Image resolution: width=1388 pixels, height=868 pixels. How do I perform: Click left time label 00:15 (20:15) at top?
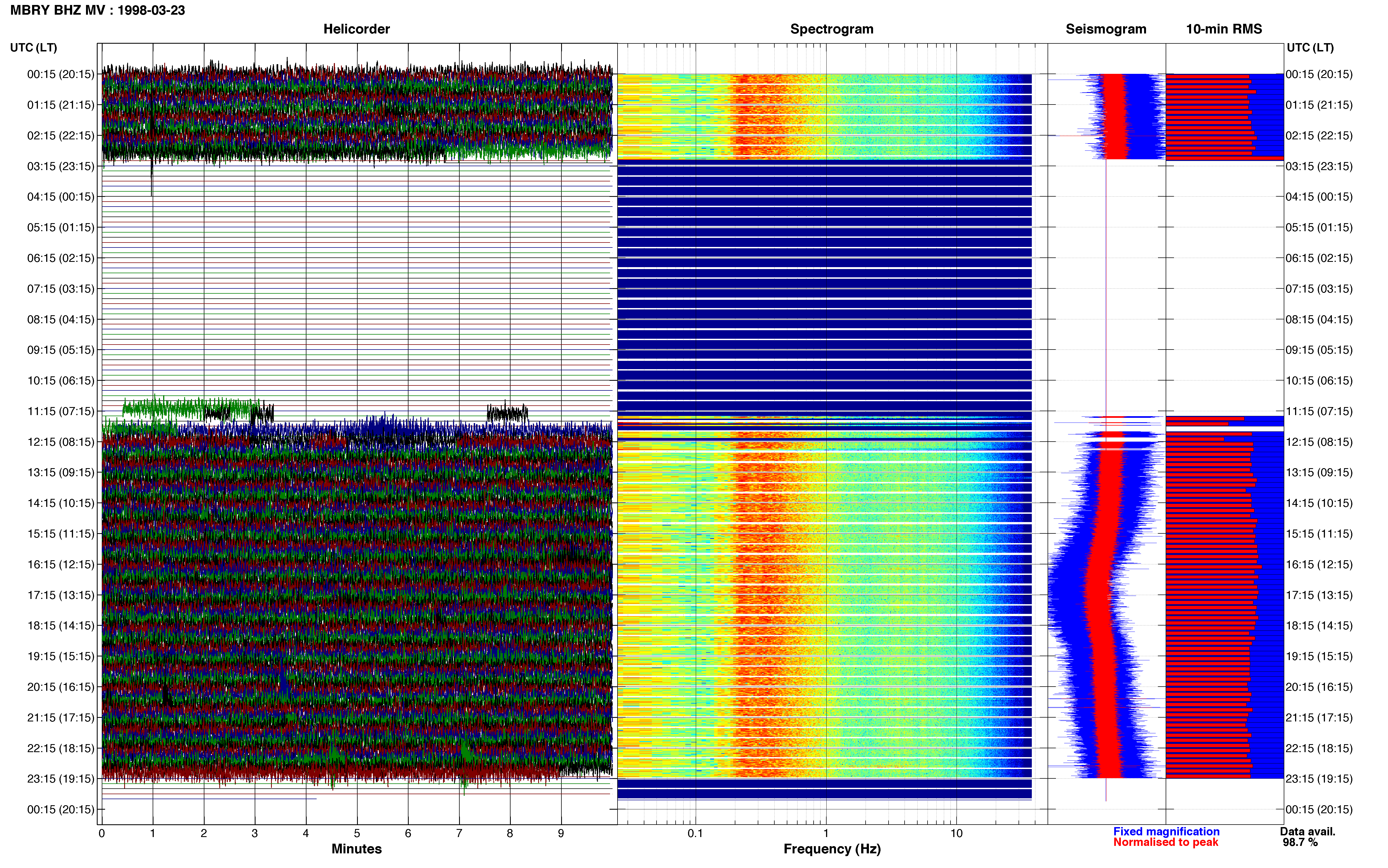(x=61, y=74)
